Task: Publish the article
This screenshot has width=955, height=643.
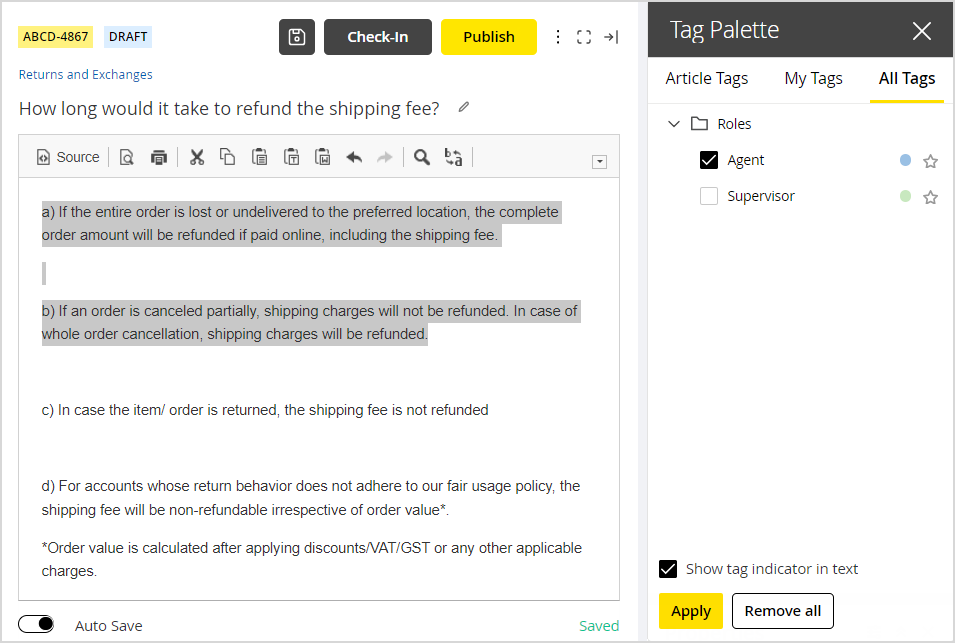Action: click(488, 36)
